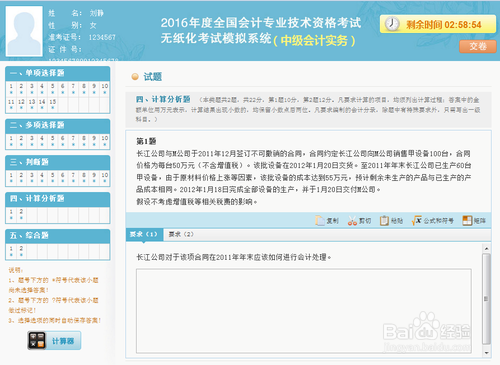Click the answer area scrollbar down arrow
Screen dimensions: 500x365
tap(486, 353)
